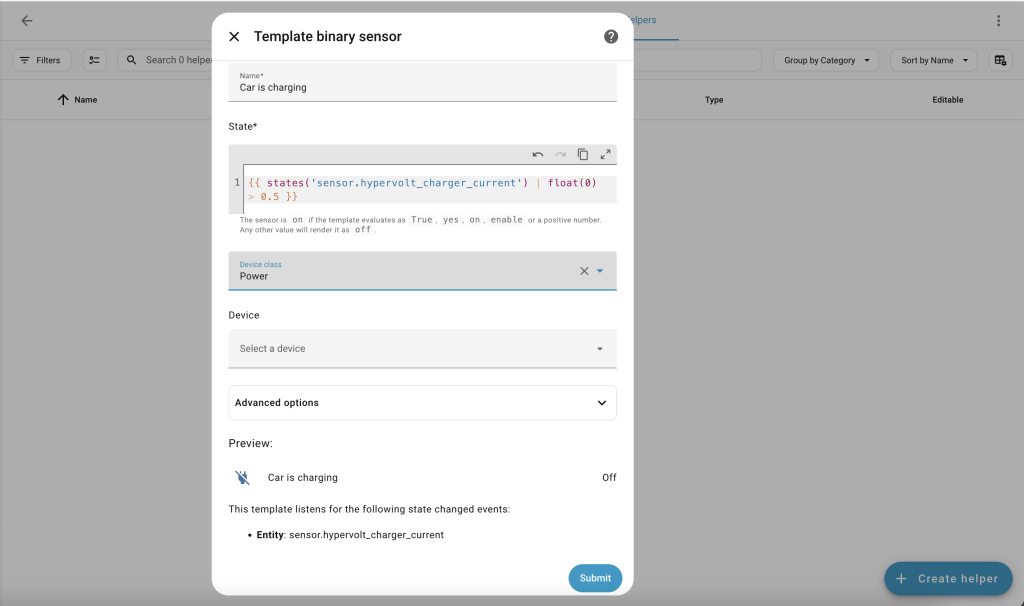The image size is (1024, 606).
Task: Expand the Advanced options section
Action: (x=422, y=403)
